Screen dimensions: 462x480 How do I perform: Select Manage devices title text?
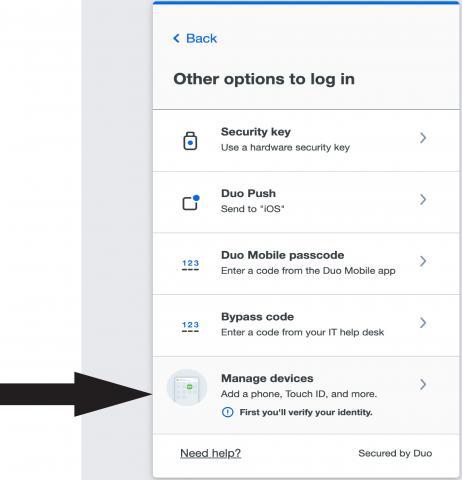[x=267, y=378]
